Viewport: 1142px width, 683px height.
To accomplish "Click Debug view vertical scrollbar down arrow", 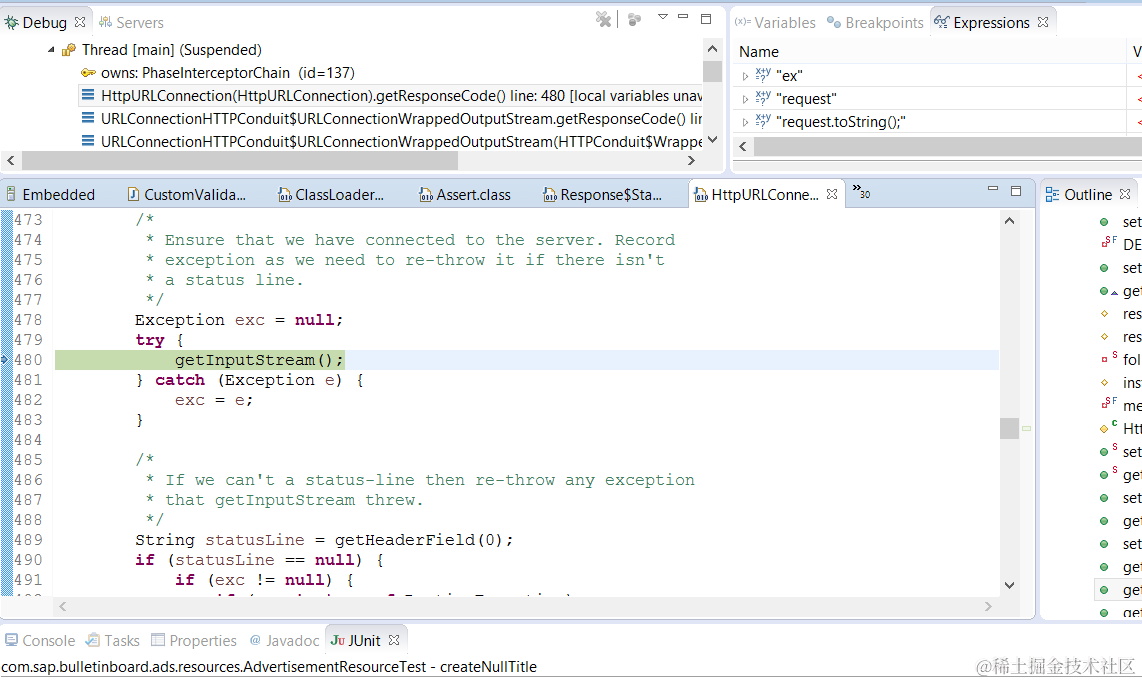I will [x=712, y=140].
